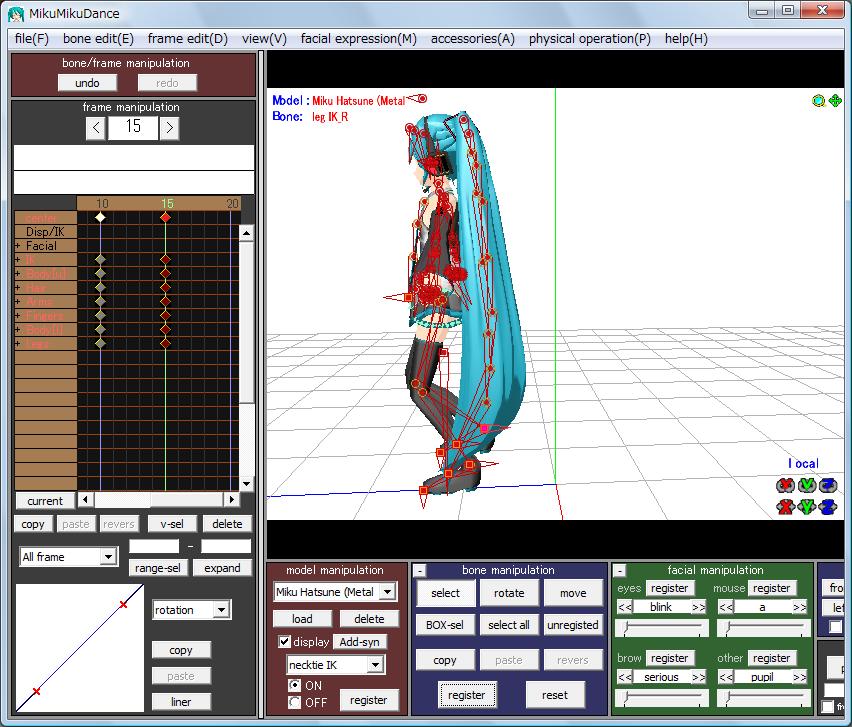
Task: Click next eyes expression arrow beside blink
Action: [699, 607]
